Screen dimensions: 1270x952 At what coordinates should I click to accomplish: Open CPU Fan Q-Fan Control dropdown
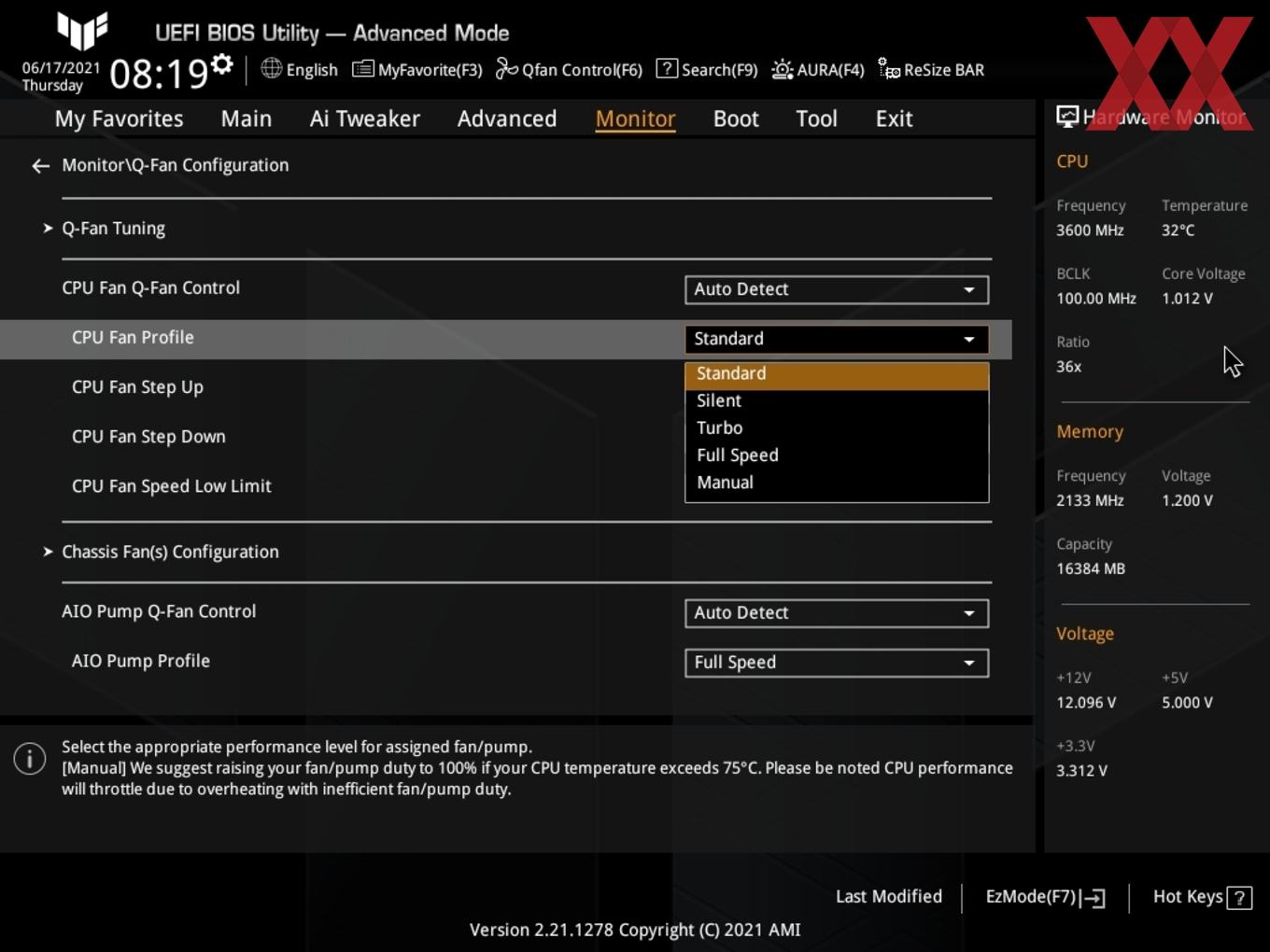coord(837,289)
